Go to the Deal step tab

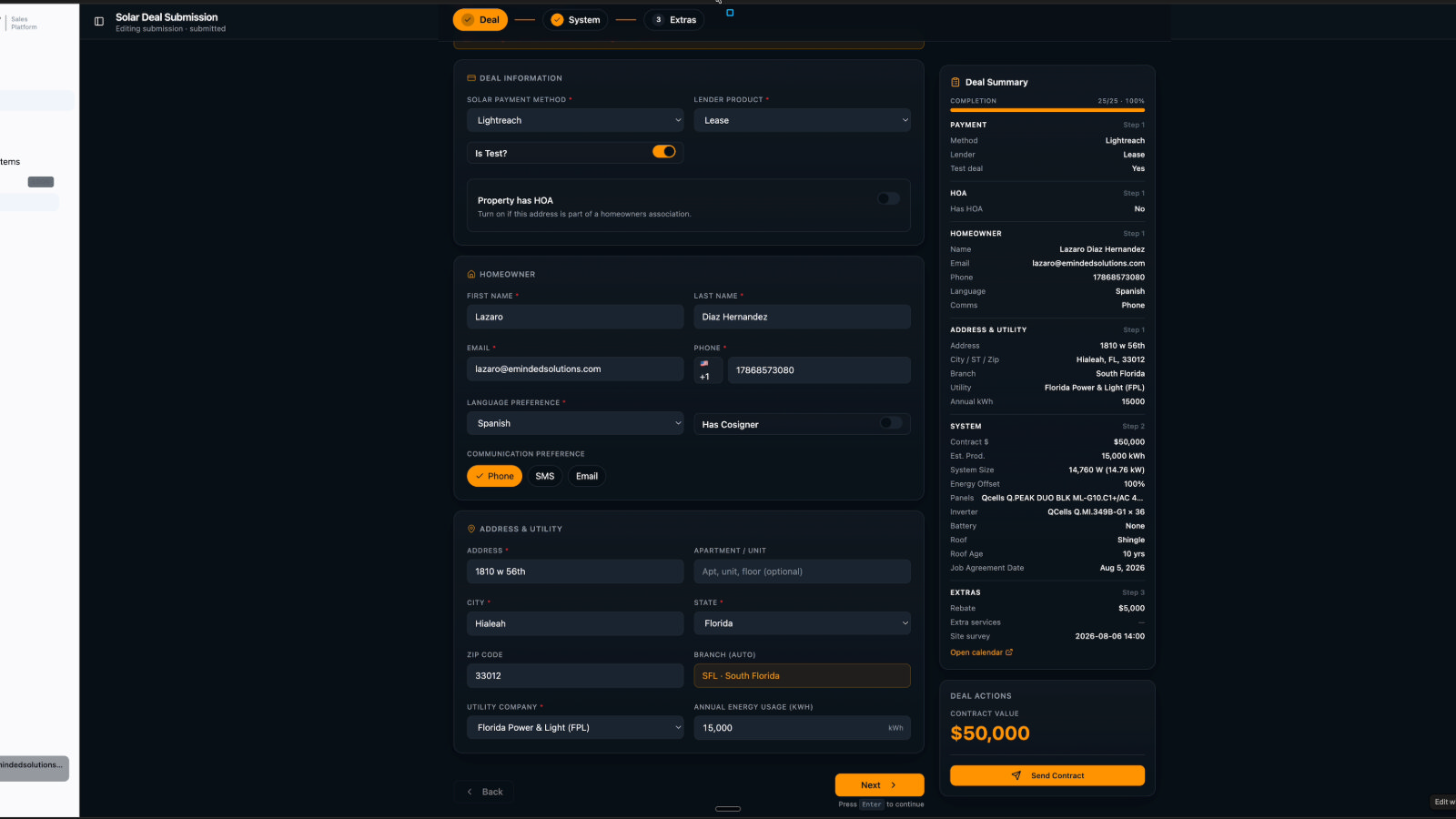coord(480,20)
